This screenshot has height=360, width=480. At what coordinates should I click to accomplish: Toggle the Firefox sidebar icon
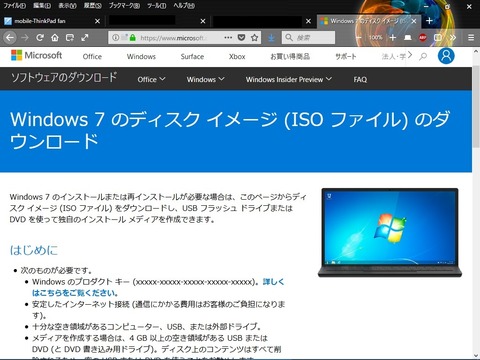click(x=438, y=38)
